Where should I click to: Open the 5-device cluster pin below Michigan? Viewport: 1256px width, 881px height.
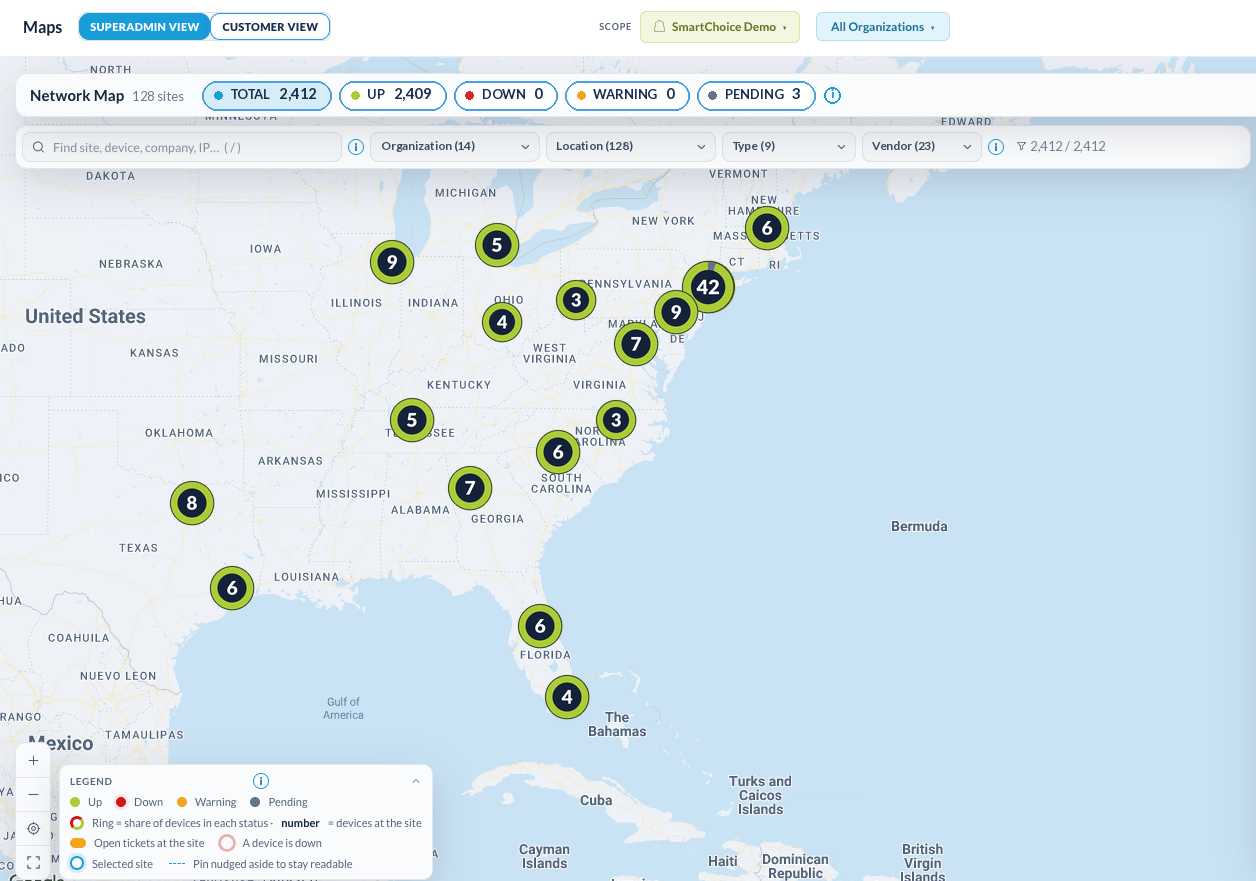tap(497, 244)
